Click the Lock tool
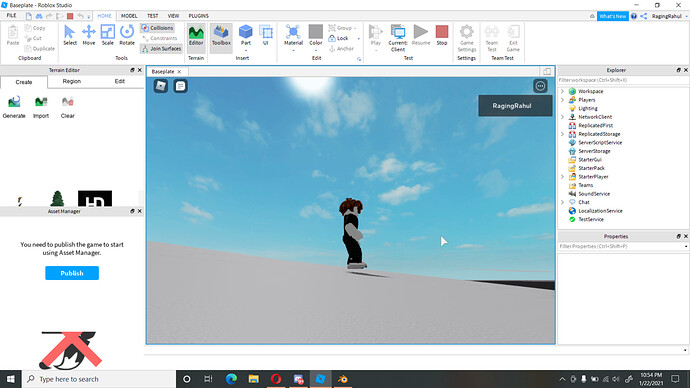This screenshot has height=388, width=690. click(x=338, y=38)
